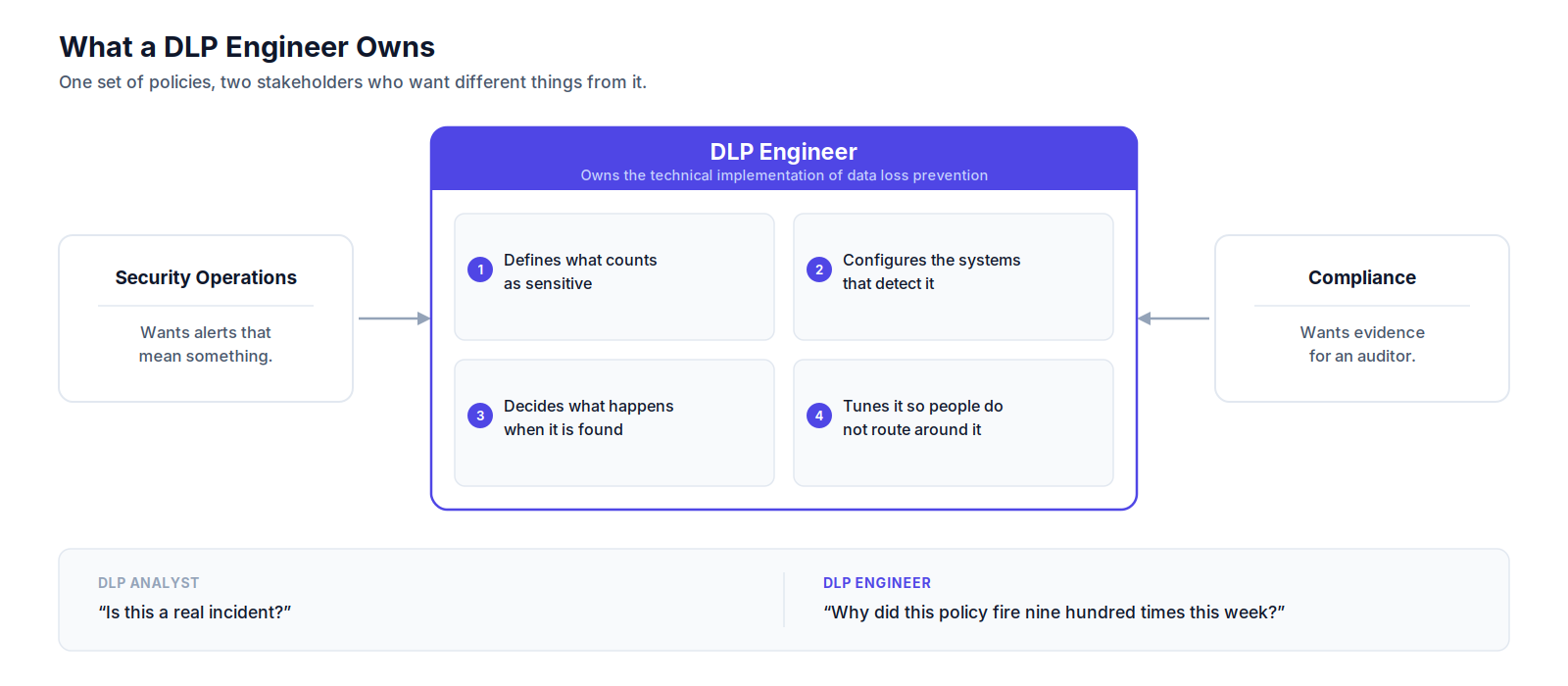This screenshot has height=686, width=1568.
Task: Click the DLP ANALYST label
Action: pyautogui.click(x=149, y=583)
